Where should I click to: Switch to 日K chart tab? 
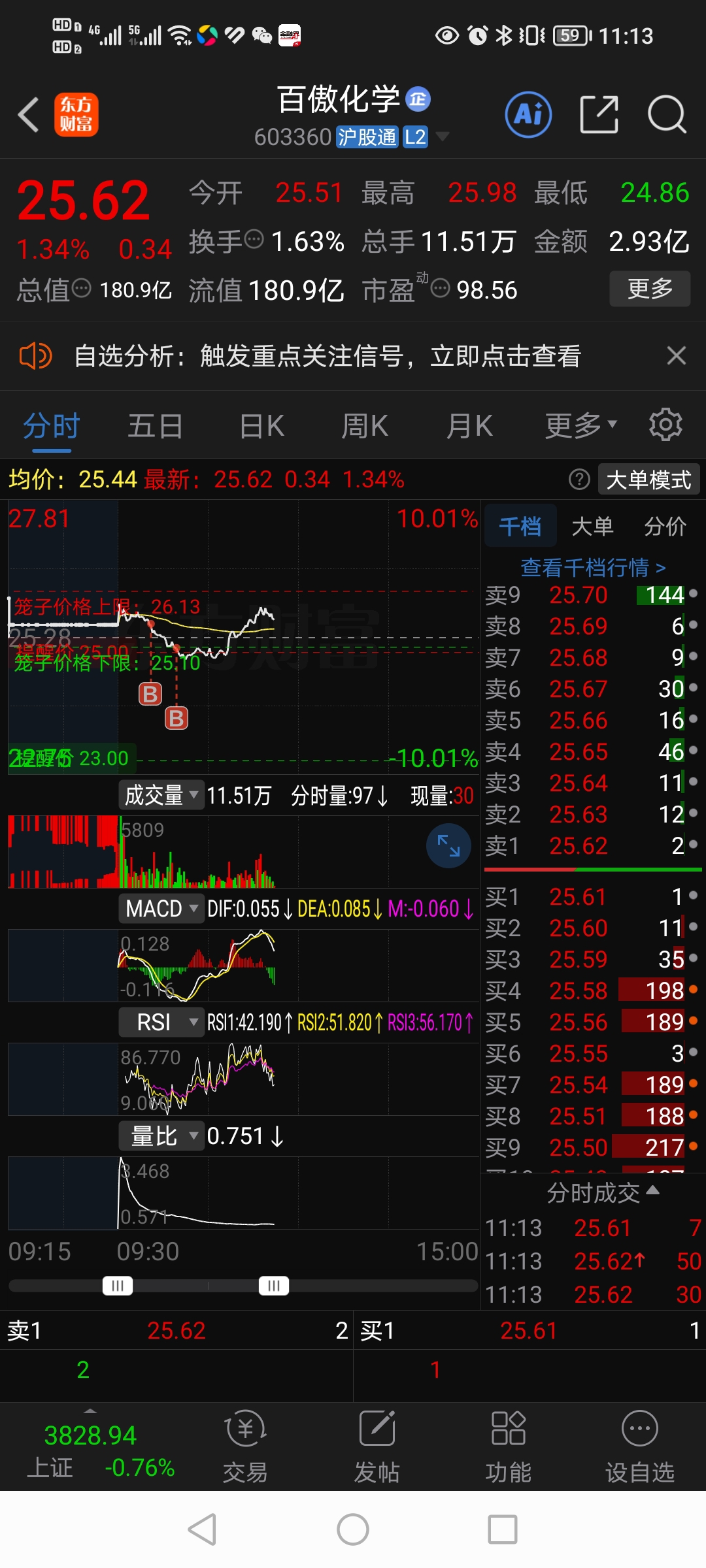261,426
